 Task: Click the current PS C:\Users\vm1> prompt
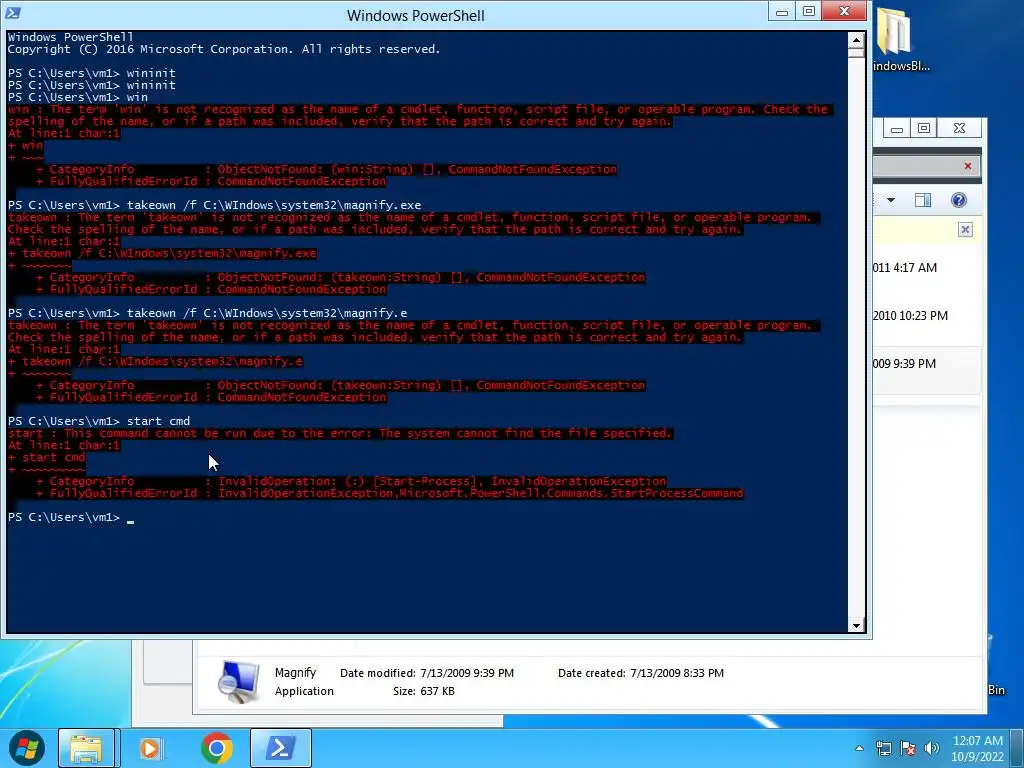click(64, 517)
